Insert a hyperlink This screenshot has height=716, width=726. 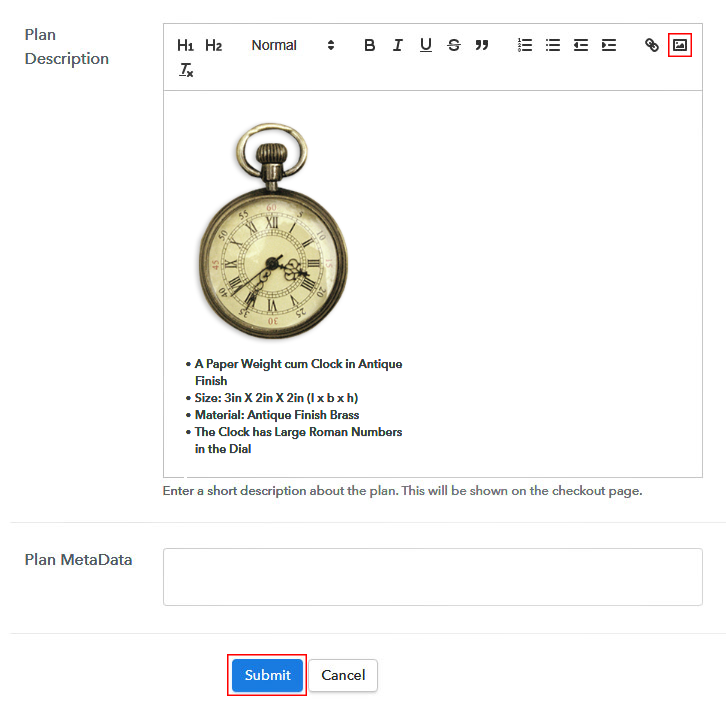[x=651, y=45]
